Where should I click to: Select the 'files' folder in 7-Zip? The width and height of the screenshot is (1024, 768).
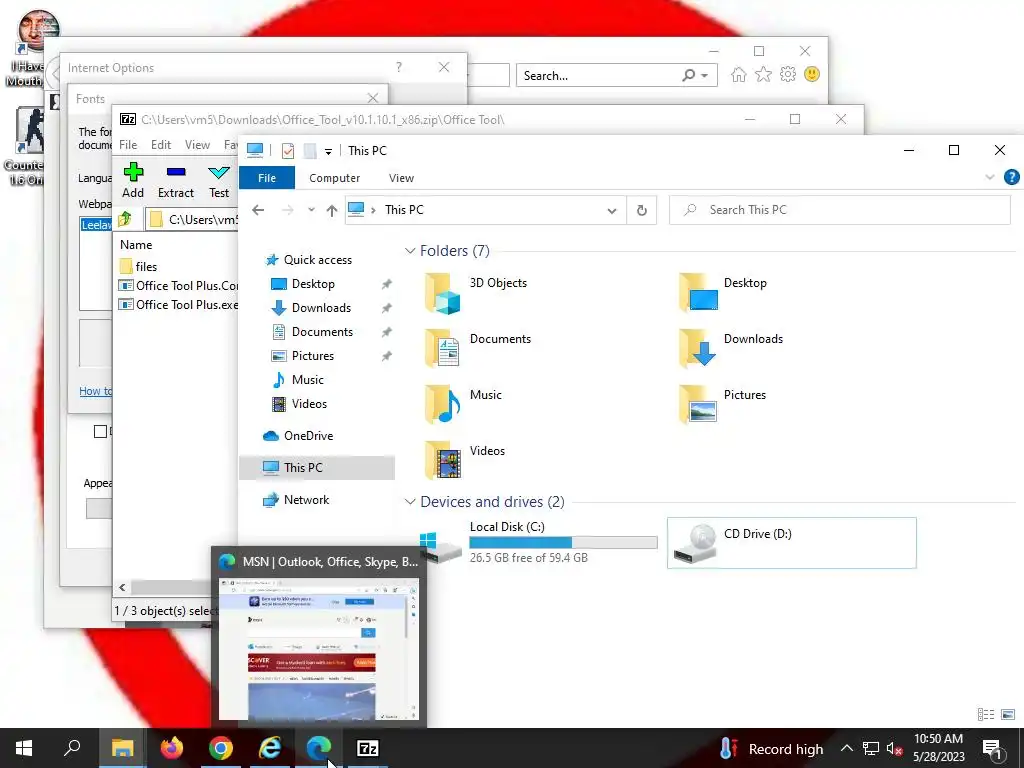[x=138, y=266]
